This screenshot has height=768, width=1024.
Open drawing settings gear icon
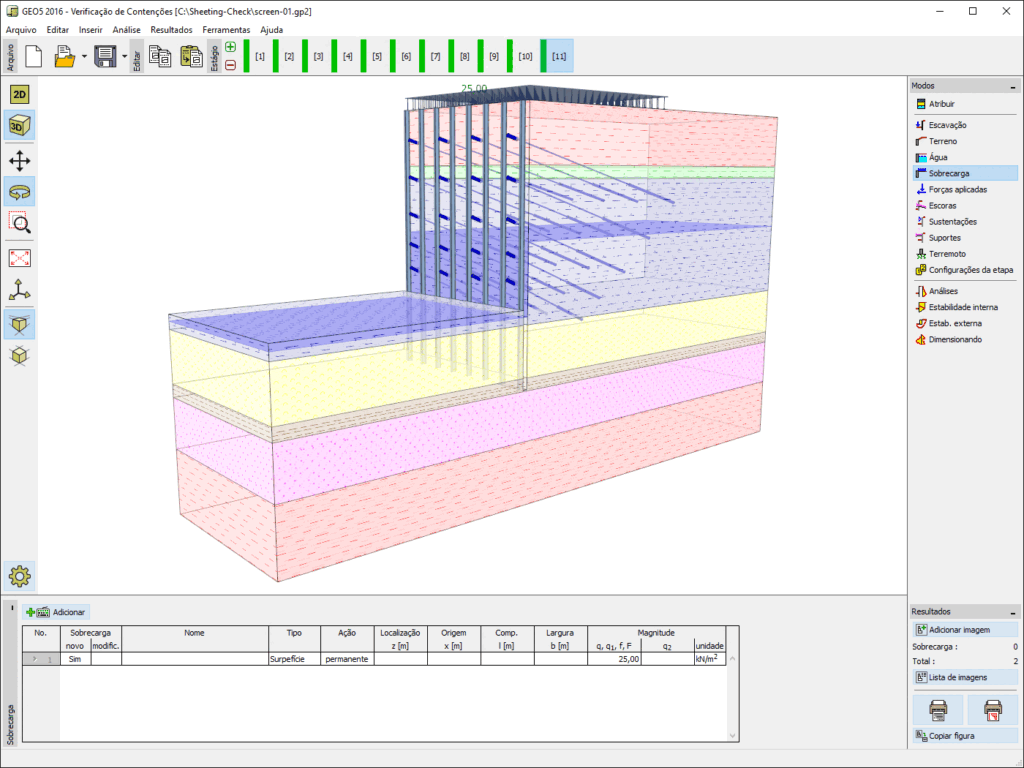(x=20, y=576)
